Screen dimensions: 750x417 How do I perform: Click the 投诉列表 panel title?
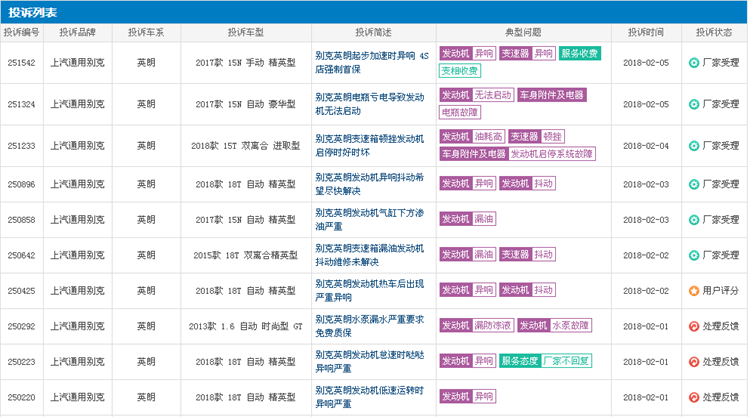33,12
